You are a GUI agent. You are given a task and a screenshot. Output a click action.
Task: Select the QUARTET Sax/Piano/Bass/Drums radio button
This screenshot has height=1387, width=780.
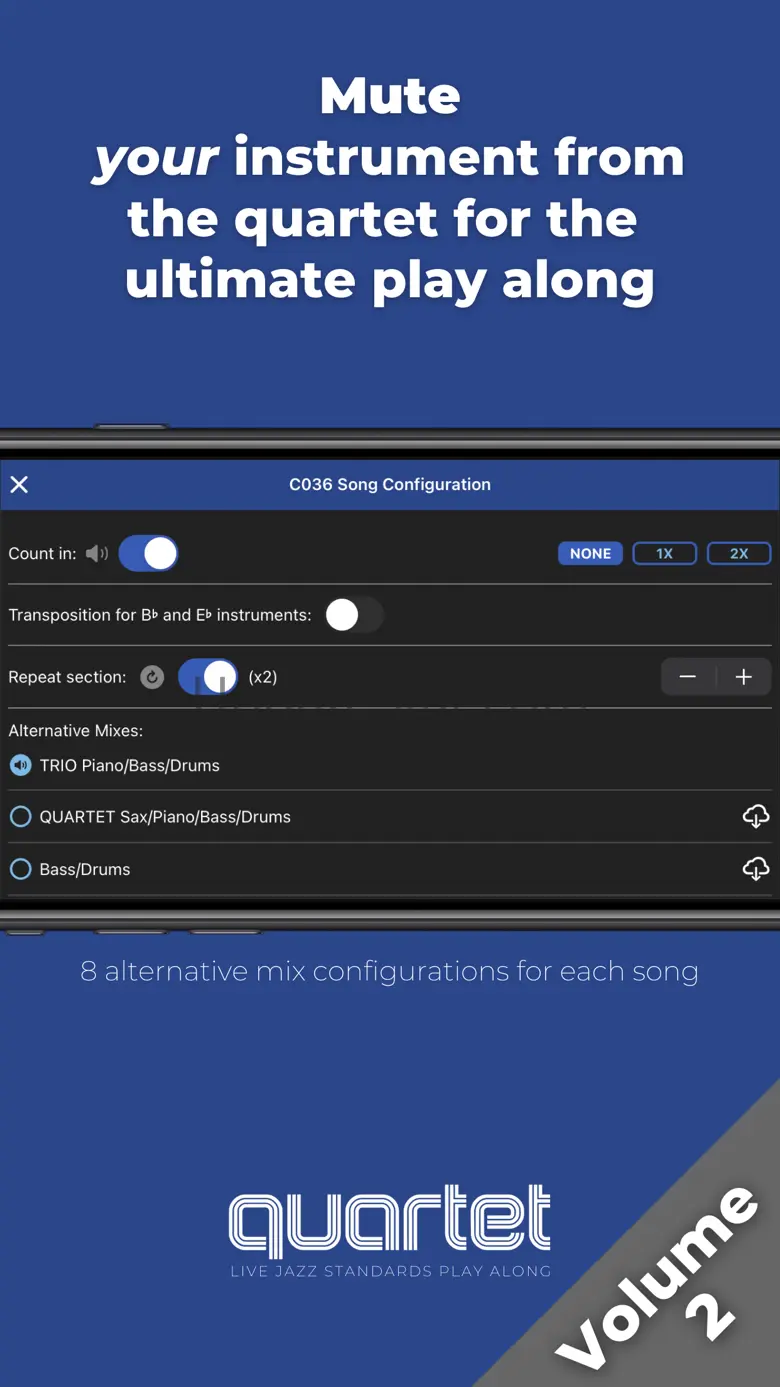point(20,817)
